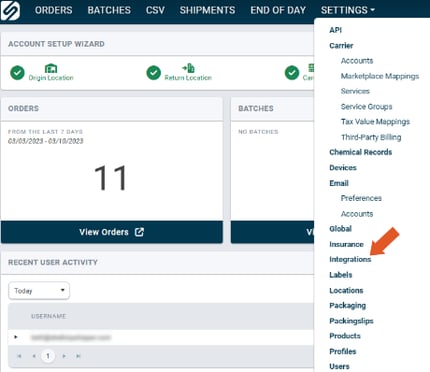Screen dimensions: 430x372
Task: Open Products settings
Action: 345,336
